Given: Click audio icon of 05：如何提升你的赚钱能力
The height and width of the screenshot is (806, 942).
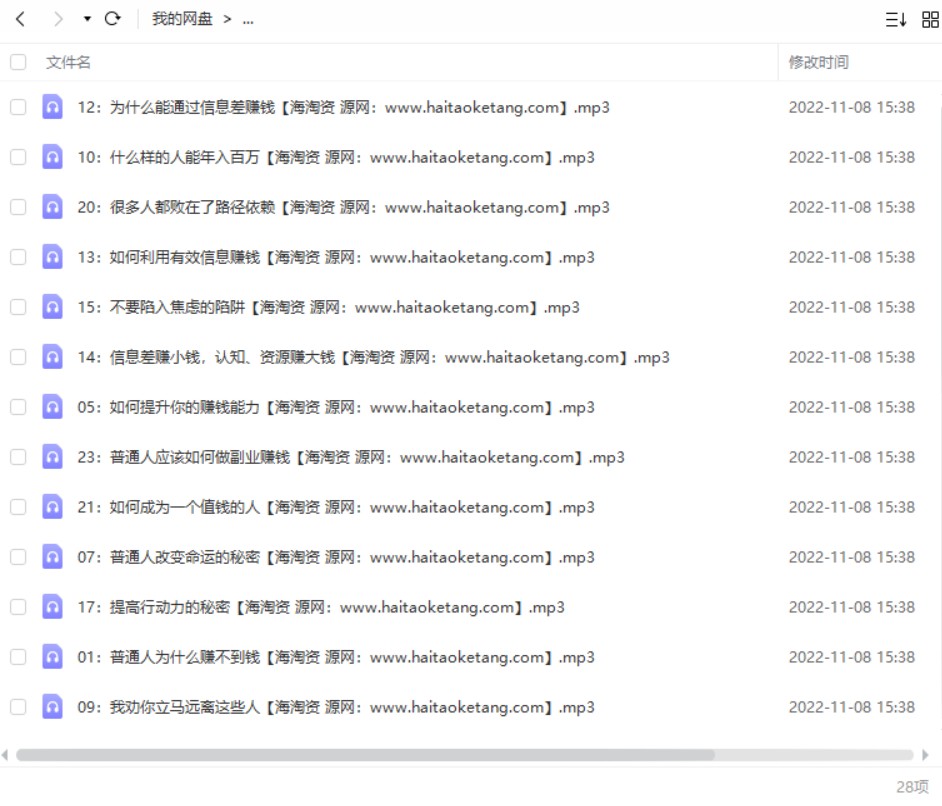Looking at the screenshot, I should (x=52, y=407).
